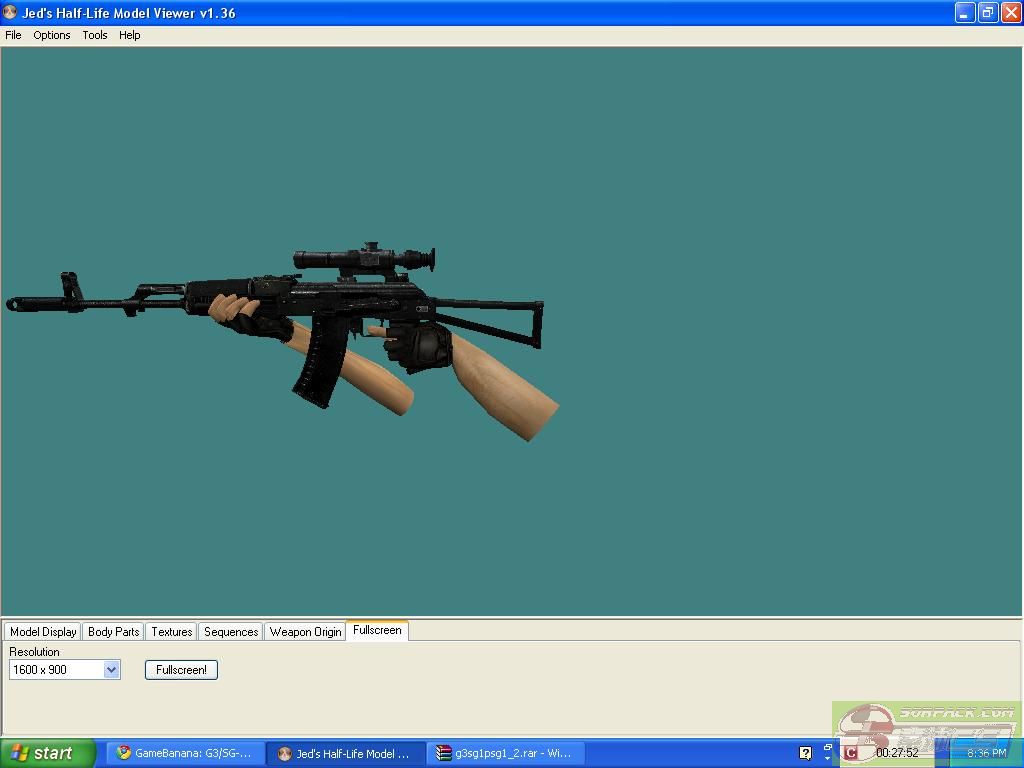
Task: Close the Model Viewer window
Action: 1011,12
